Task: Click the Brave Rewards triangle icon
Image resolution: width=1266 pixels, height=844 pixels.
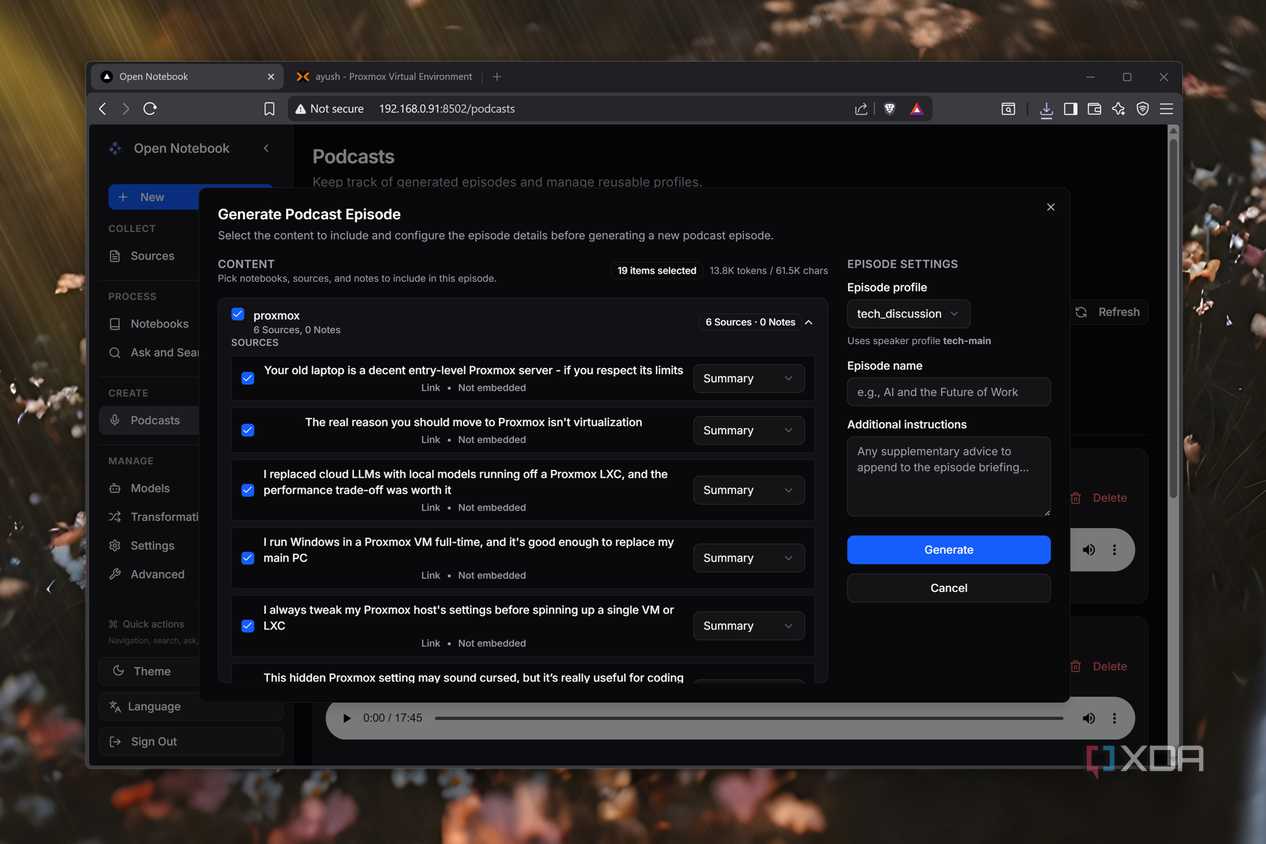Action: [x=916, y=109]
